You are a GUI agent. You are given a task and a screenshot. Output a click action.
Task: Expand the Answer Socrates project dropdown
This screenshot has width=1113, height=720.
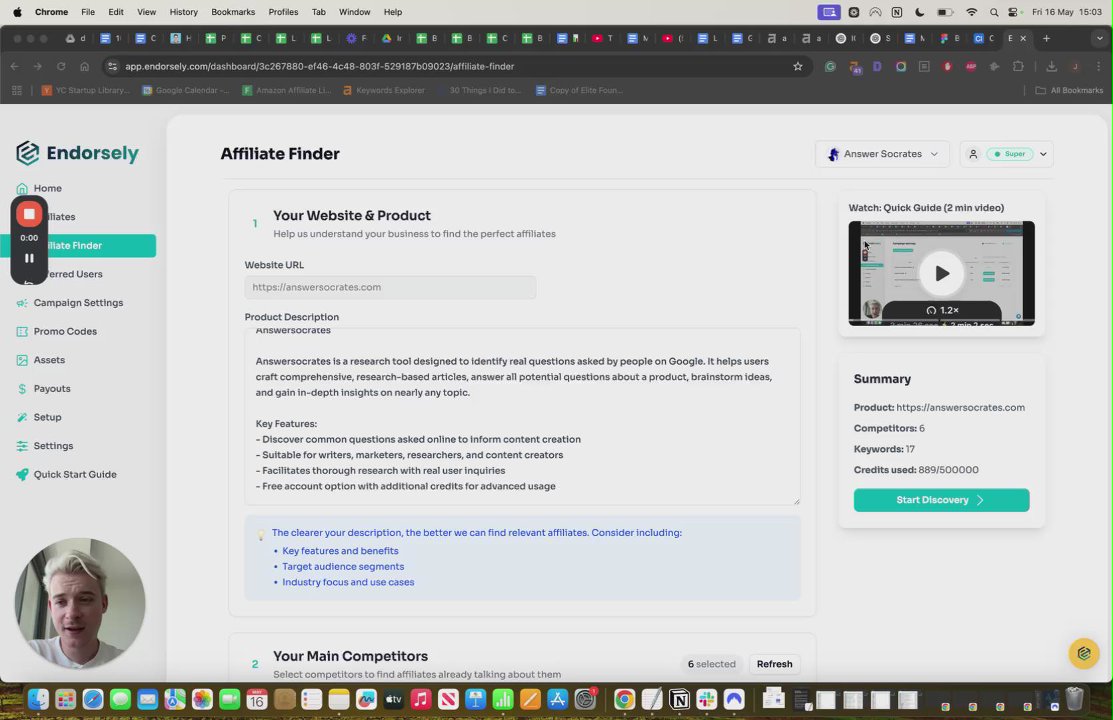click(x=882, y=154)
